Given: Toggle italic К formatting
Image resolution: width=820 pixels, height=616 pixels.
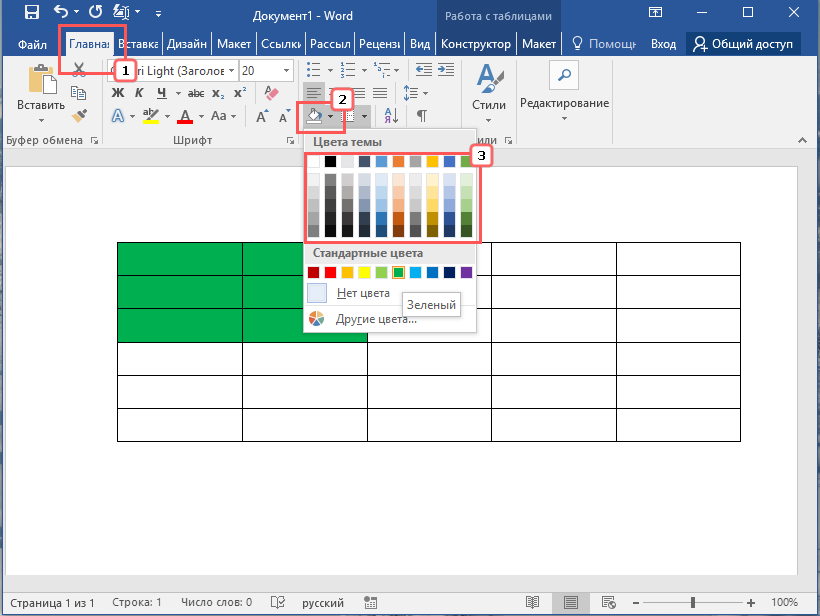Looking at the screenshot, I should pyautogui.click(x=139, y=93).
